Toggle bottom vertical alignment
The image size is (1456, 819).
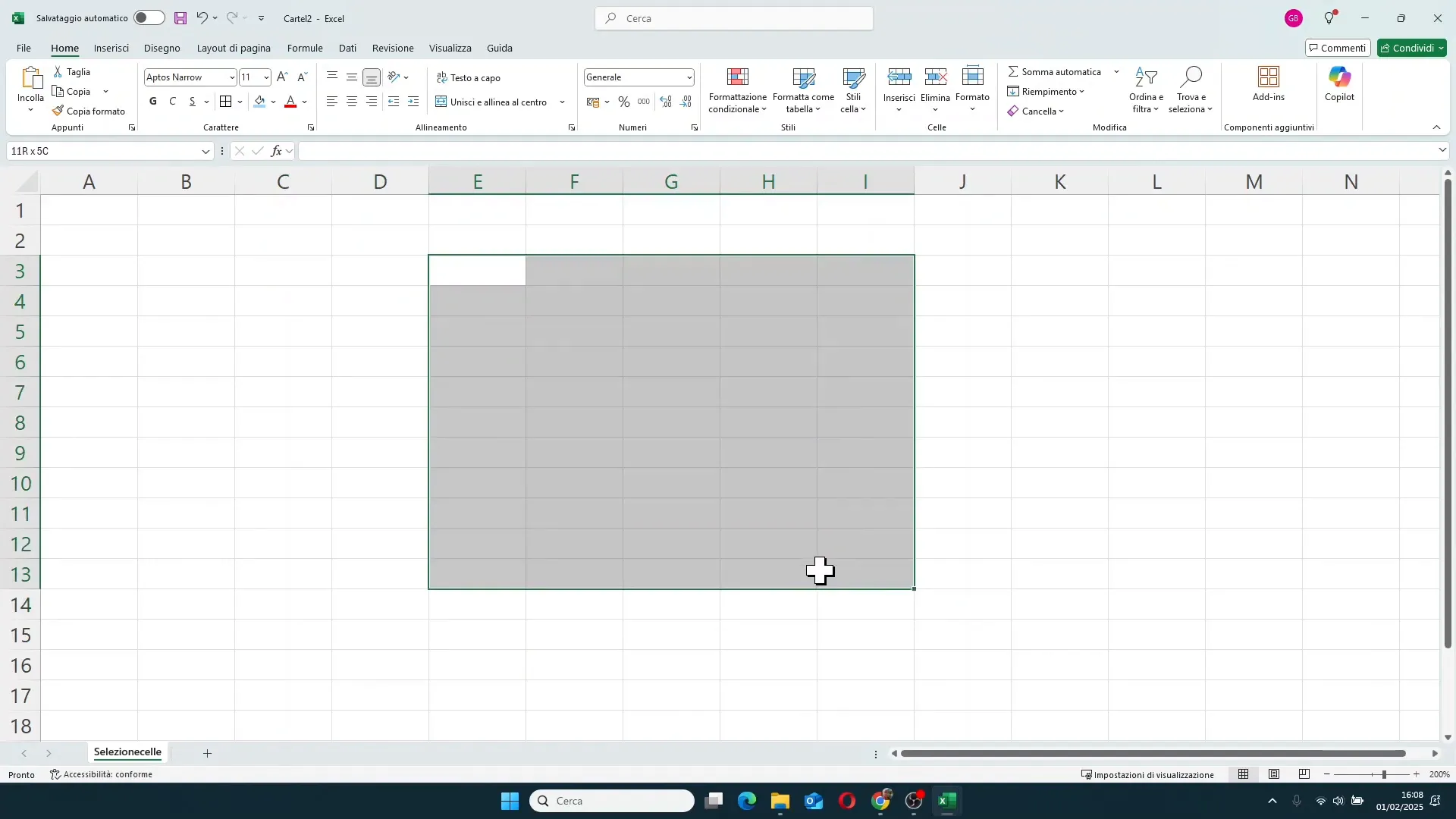click(372, 77)
